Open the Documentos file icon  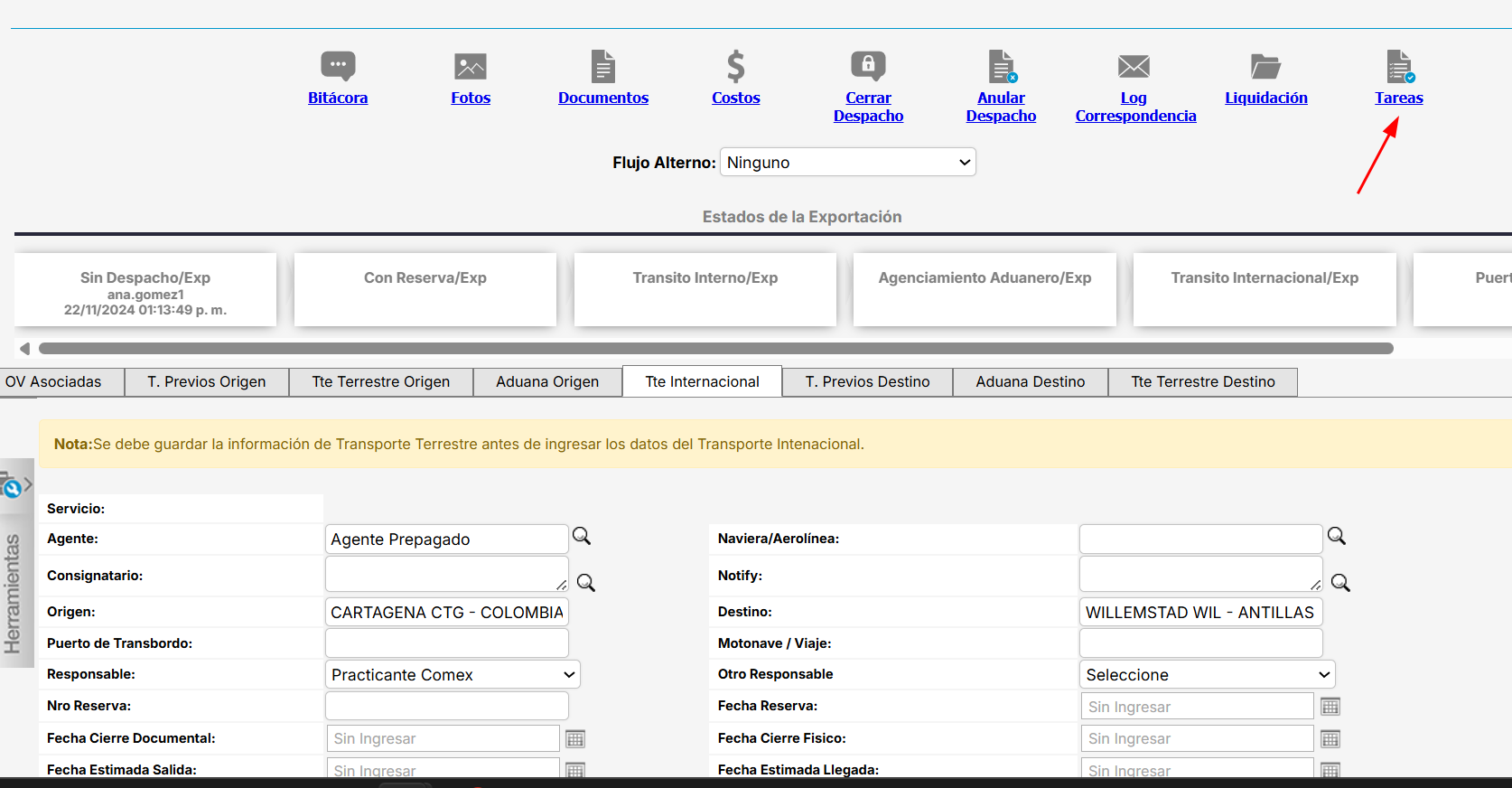602,66
